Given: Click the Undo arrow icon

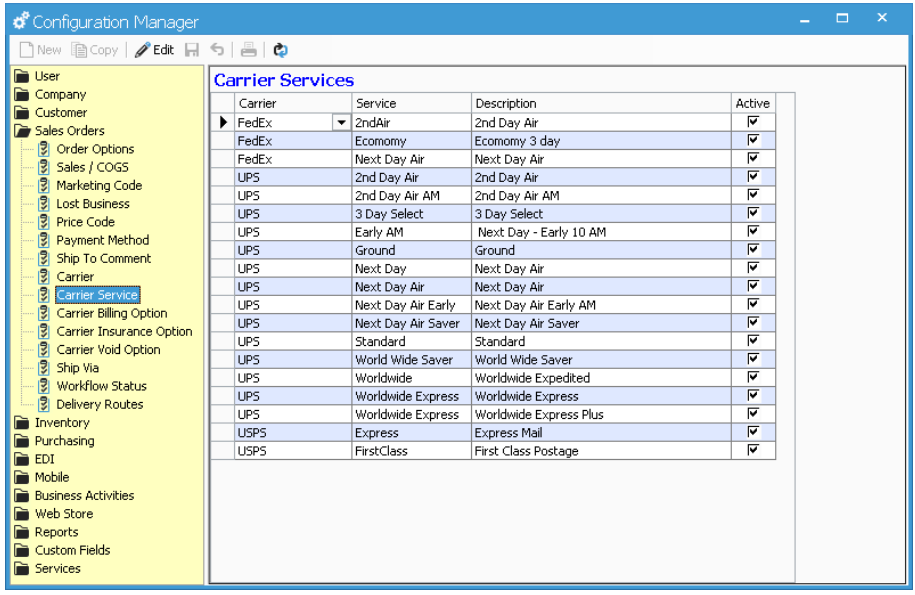Looking at the screenshot, I should point(217,50).
